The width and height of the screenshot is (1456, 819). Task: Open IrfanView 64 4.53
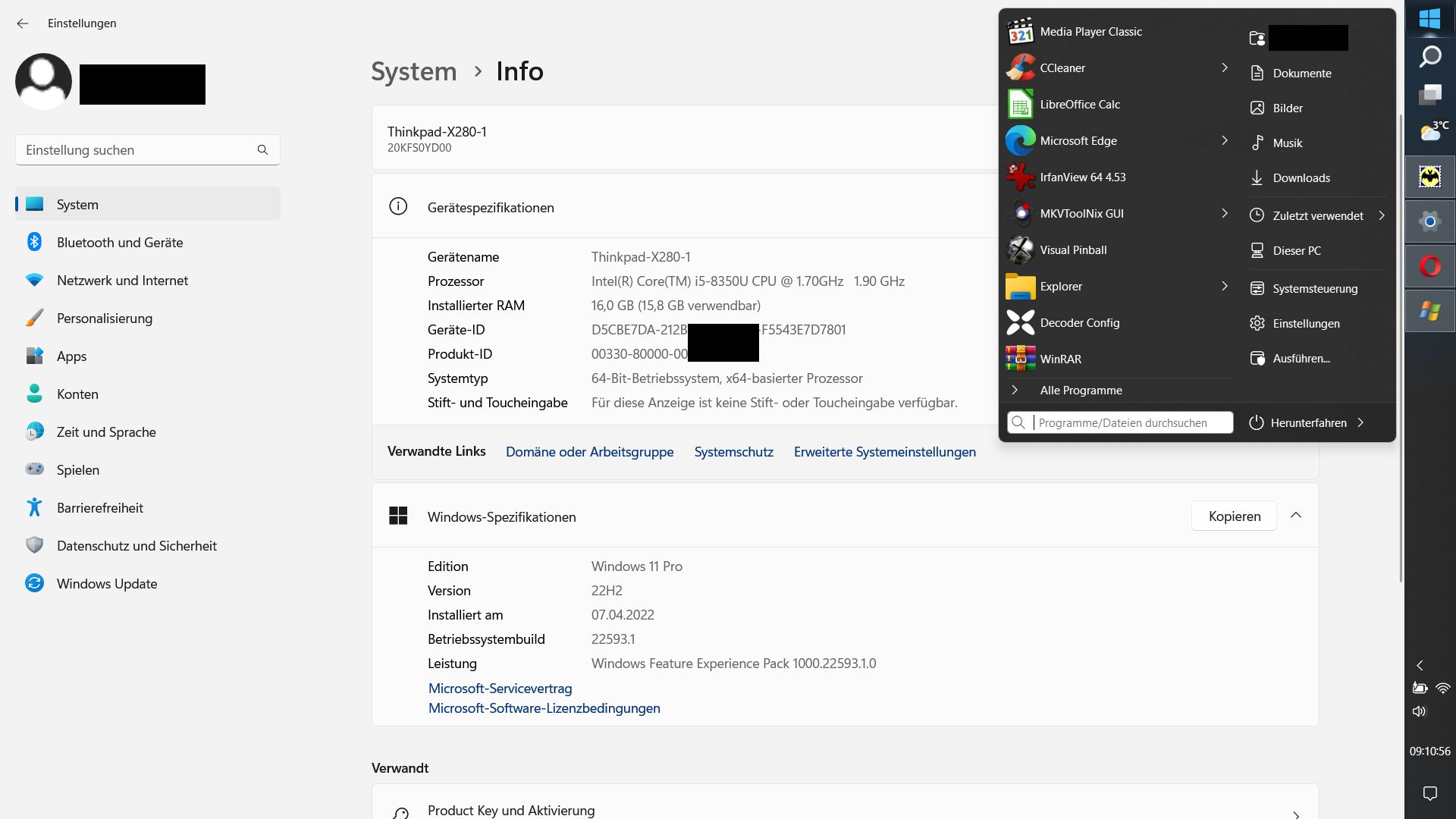pyautogui.click(x=1082, y=177)
